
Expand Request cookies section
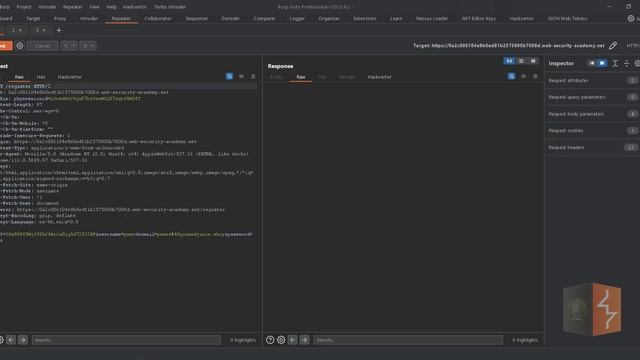pos(592,131)
